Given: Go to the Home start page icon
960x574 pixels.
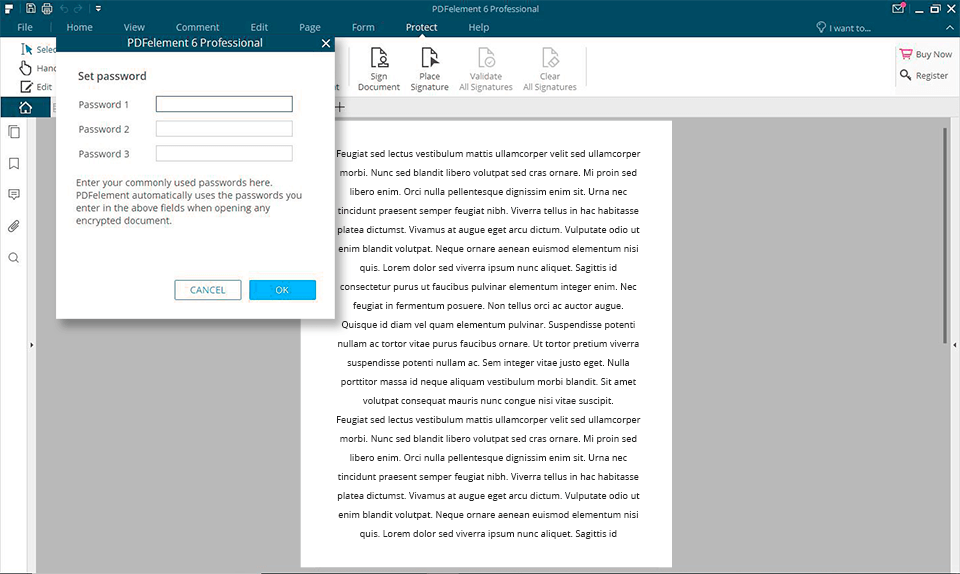Looking at the screenshot, I should (25, 107).
